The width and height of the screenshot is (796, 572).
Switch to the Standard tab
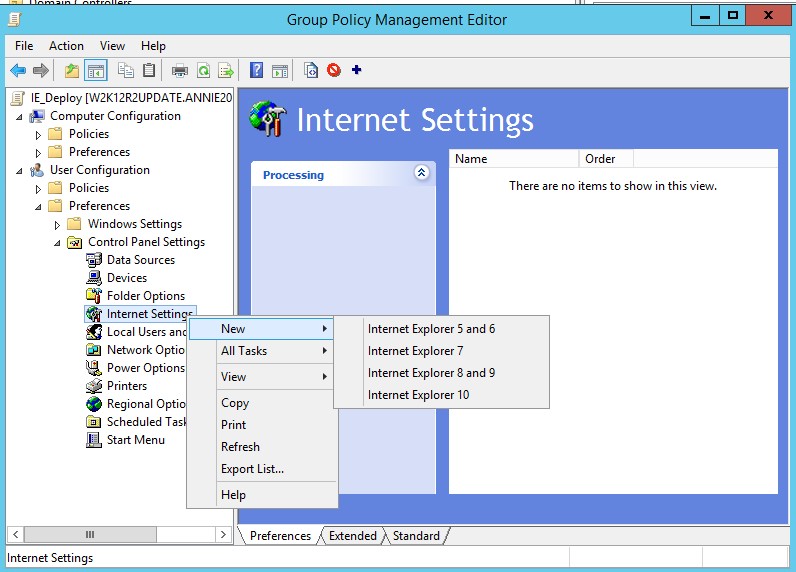coord(416,536)
